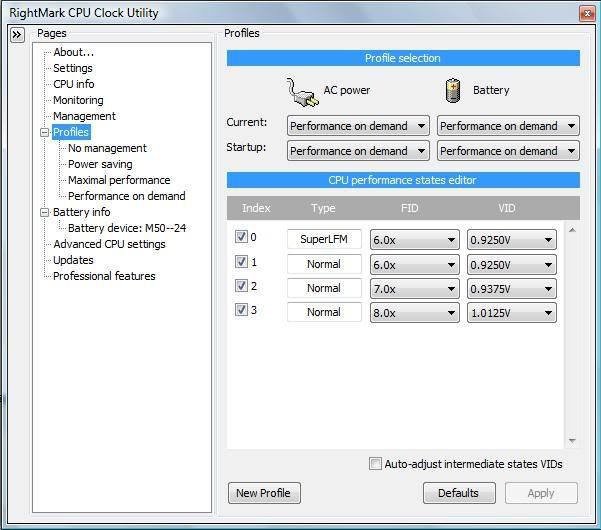Toggle checkbox for state index 2
The height and width of the screenshot is (530, 601).
(241, 286)
